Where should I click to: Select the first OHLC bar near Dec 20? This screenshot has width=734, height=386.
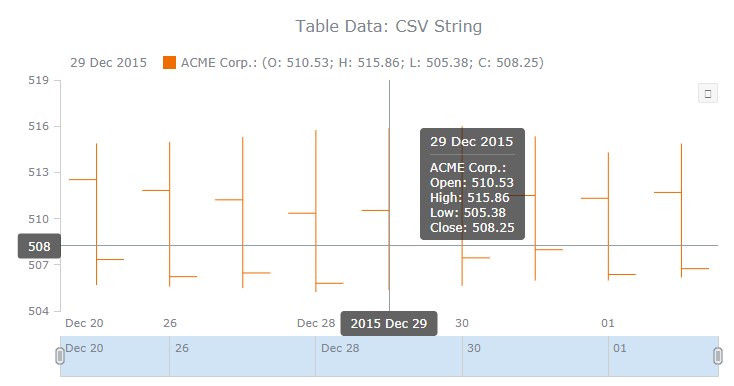click(96, 214)
